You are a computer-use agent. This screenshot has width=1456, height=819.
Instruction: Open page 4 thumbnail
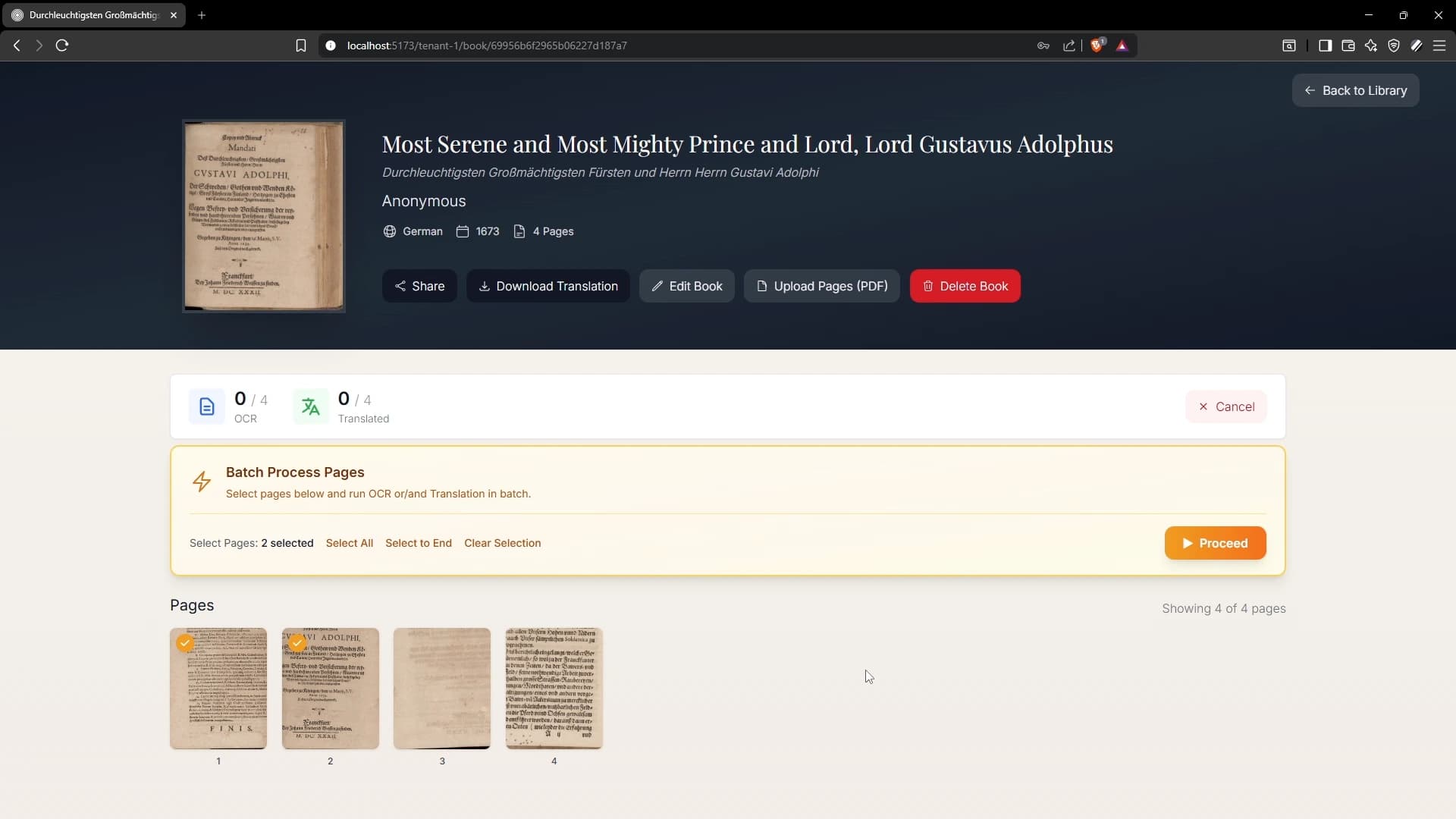click(x=554, y=689)
